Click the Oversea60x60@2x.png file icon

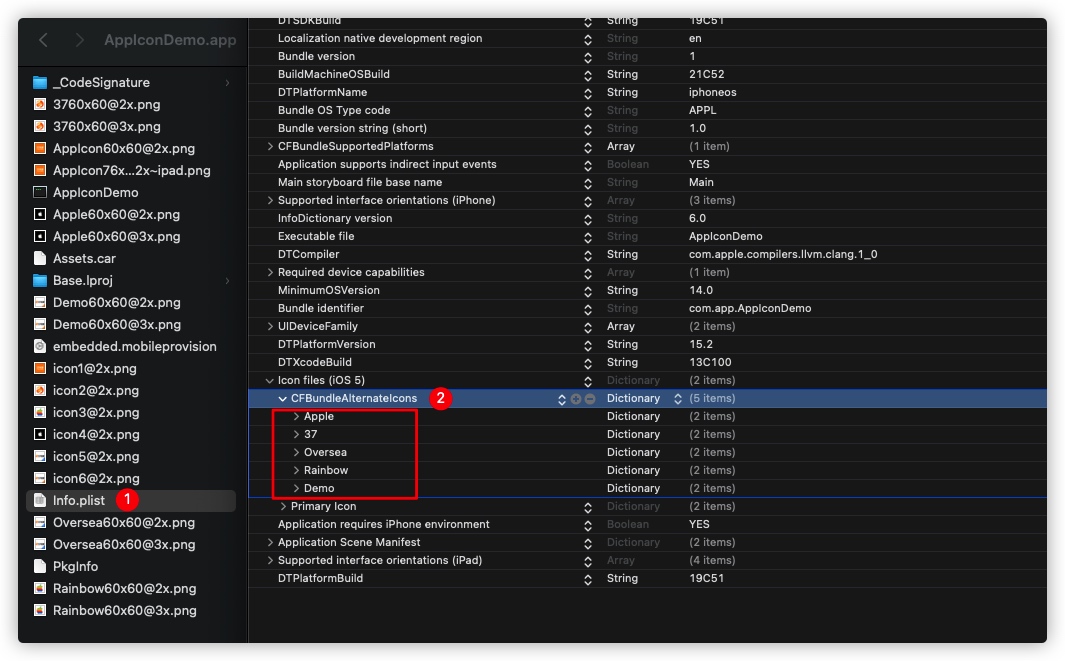(x=40, y=522)
